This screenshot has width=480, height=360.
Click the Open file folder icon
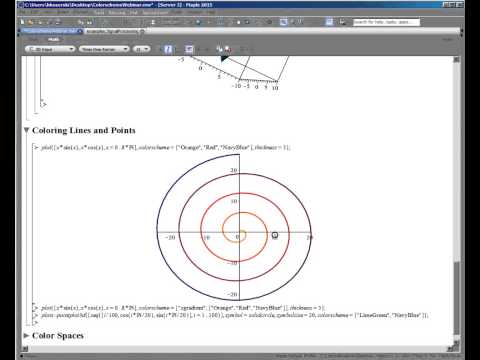[x=31, y=22]
